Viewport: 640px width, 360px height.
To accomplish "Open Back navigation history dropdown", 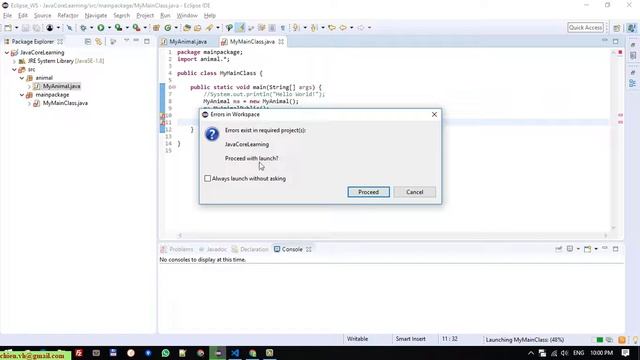I will click(351, 28).
